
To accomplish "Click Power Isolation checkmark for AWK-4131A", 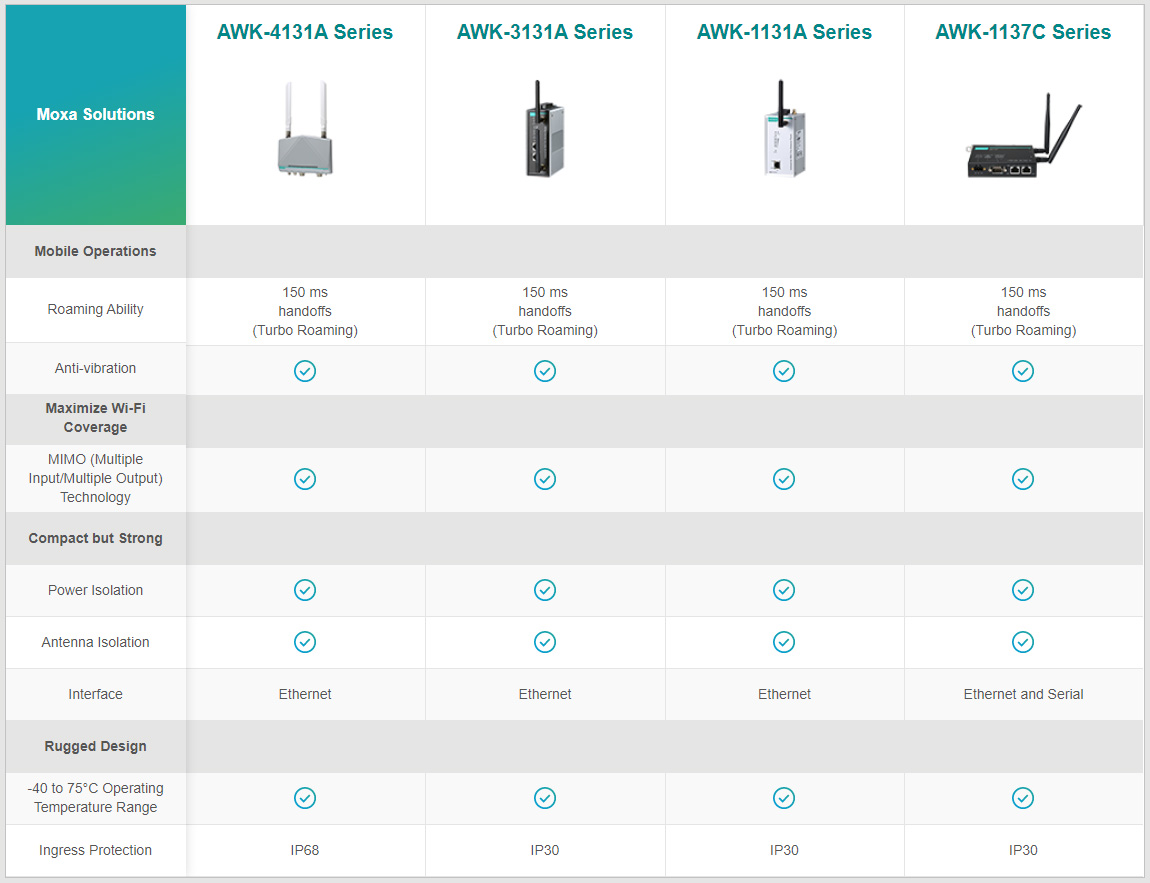I will point(305,590).
